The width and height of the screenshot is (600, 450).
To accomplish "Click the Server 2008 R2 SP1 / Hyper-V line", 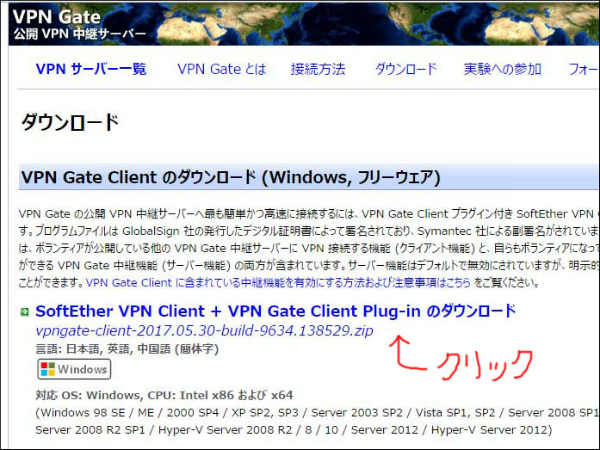I will coord(293,430).
